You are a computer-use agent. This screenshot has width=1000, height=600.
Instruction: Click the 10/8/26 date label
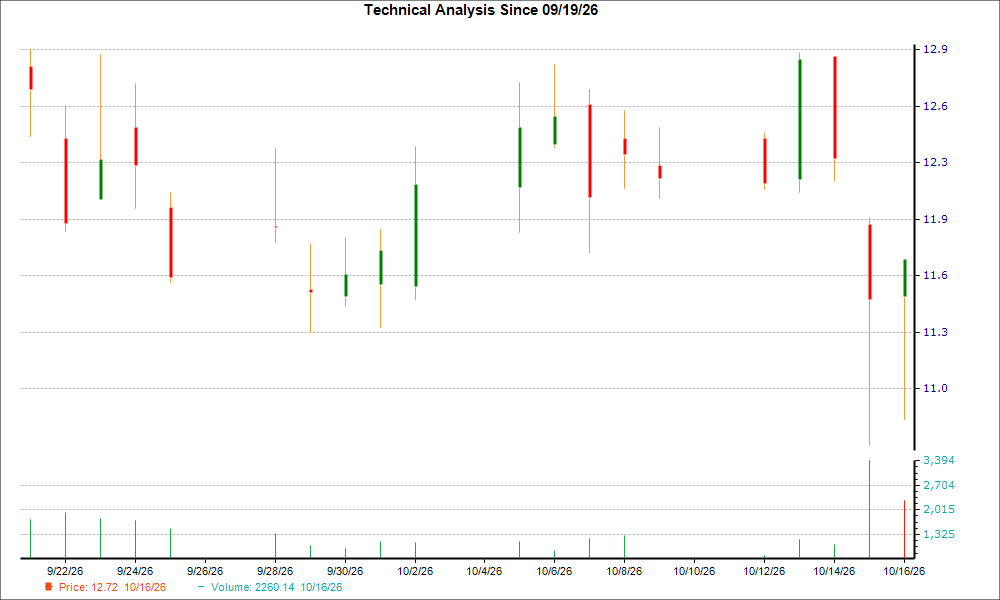pos(624,571)
